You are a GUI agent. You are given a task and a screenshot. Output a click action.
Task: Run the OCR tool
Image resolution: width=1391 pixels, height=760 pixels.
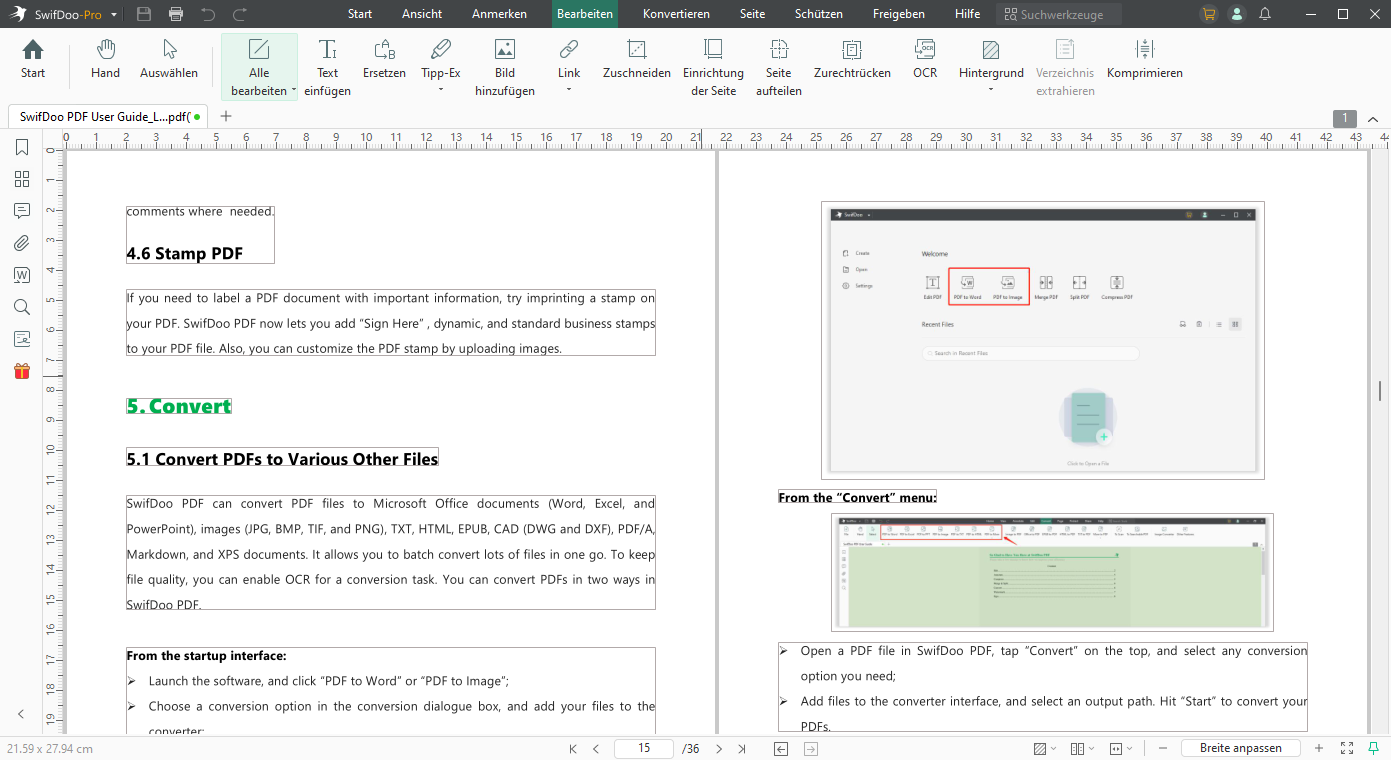coord(925,60)
